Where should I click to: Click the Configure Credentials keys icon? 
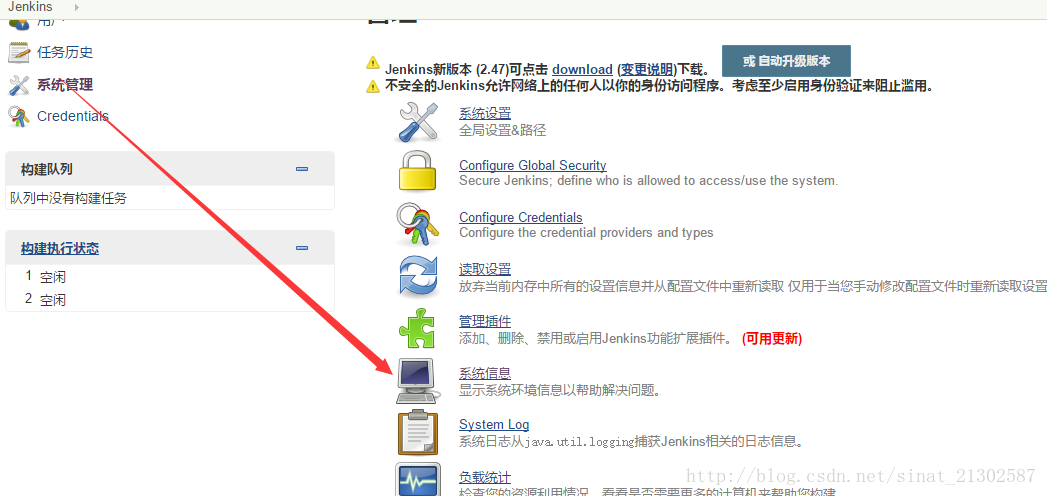point(418,224)
